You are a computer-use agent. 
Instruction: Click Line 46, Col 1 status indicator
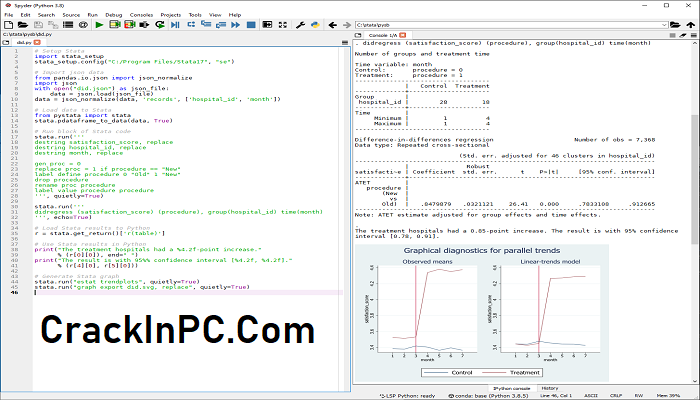click(x=556, y=396)
